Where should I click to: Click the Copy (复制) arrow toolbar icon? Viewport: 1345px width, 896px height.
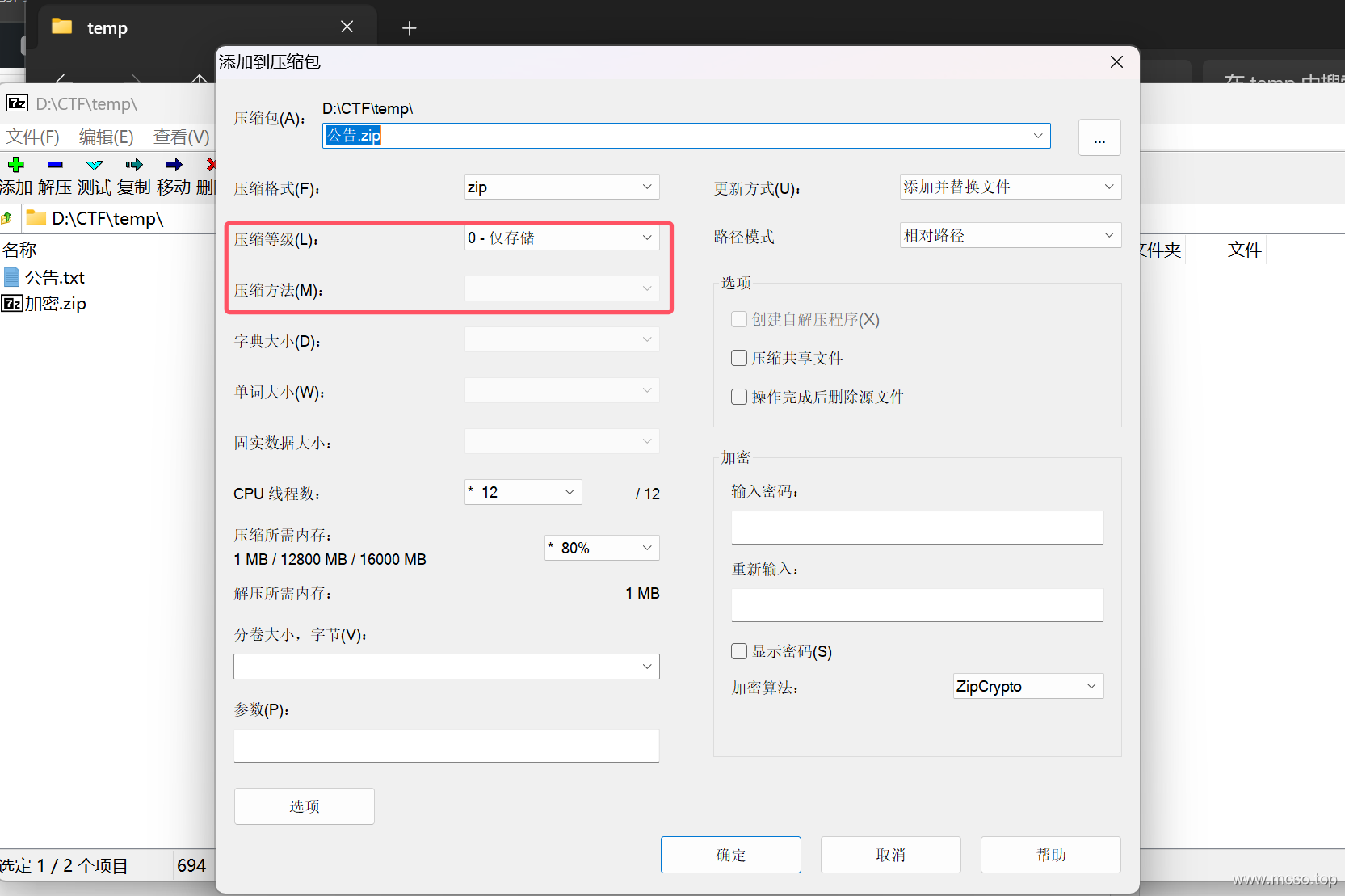(x=134, y=165)
